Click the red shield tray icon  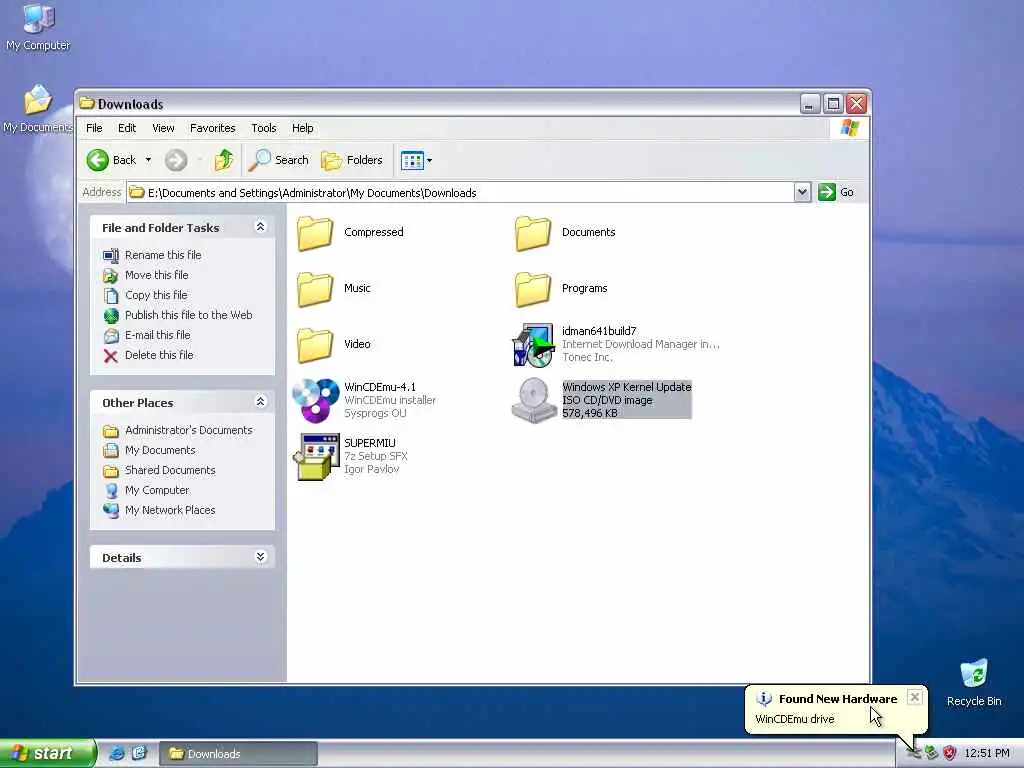point(950,753)
